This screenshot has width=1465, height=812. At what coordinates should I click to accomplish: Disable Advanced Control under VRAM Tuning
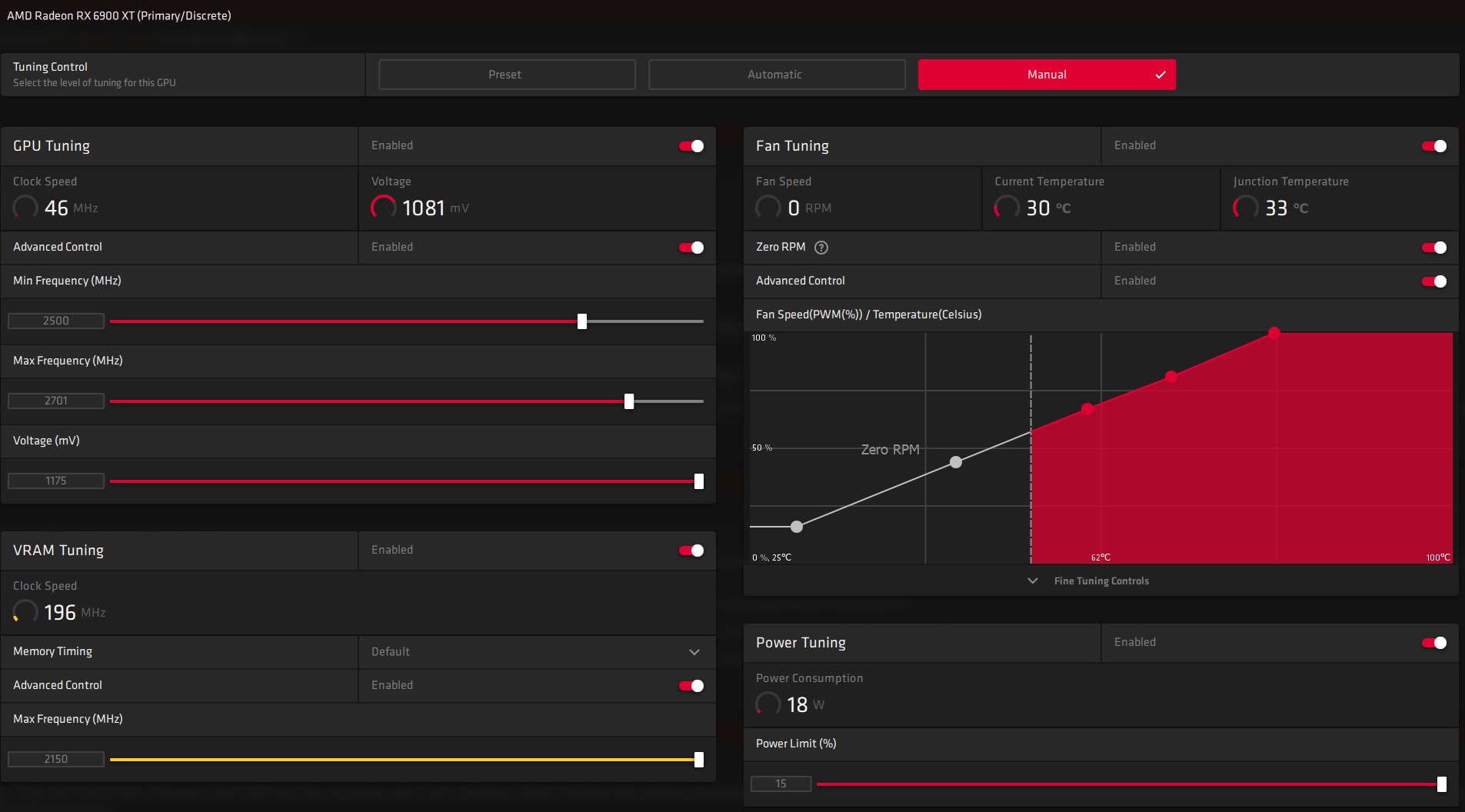[x=691, y=686]
